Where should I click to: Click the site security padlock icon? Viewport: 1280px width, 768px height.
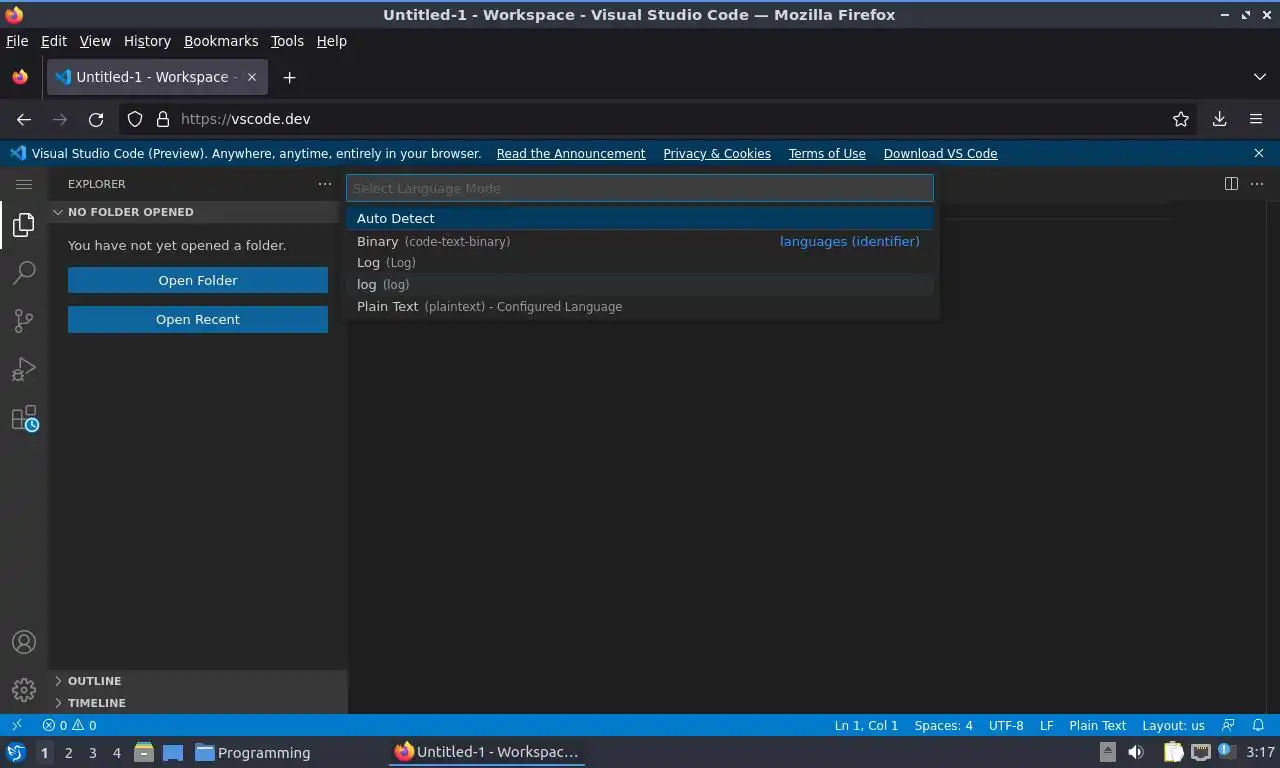[163, 119]
